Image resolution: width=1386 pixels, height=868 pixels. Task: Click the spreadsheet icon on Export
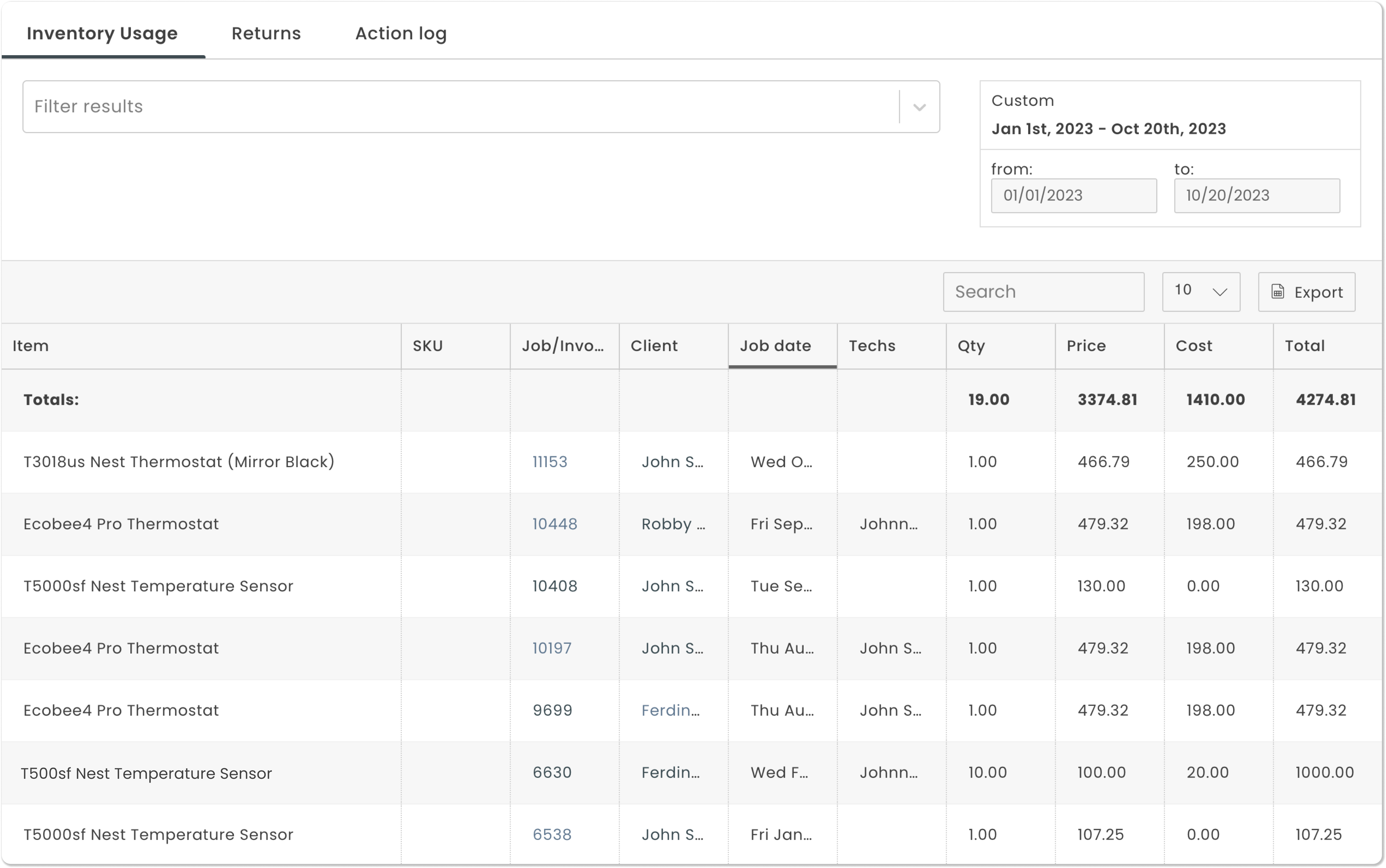click(1277, 292)
